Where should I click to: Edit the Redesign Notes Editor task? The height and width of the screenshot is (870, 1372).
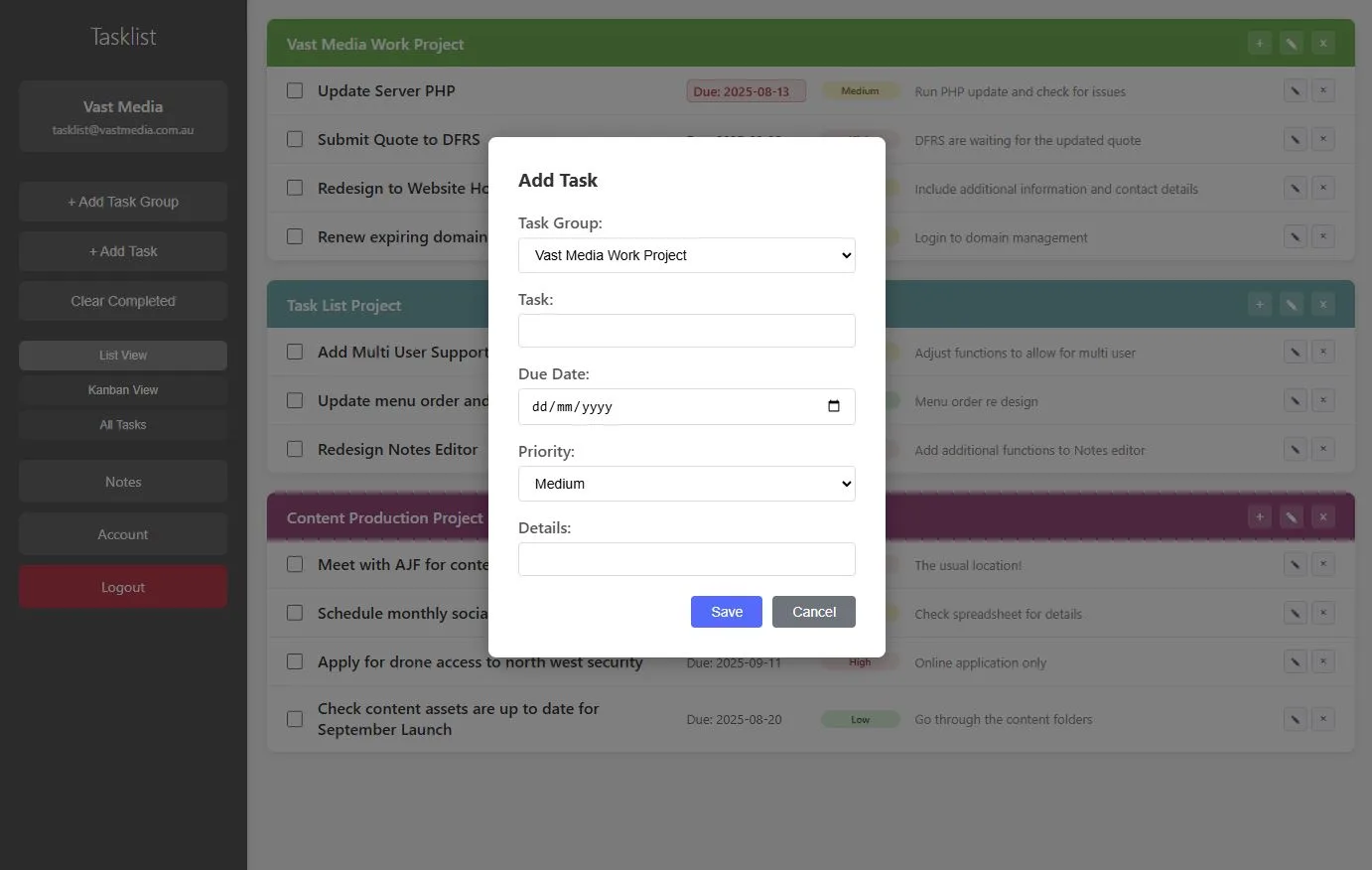tap(1295, 450)
